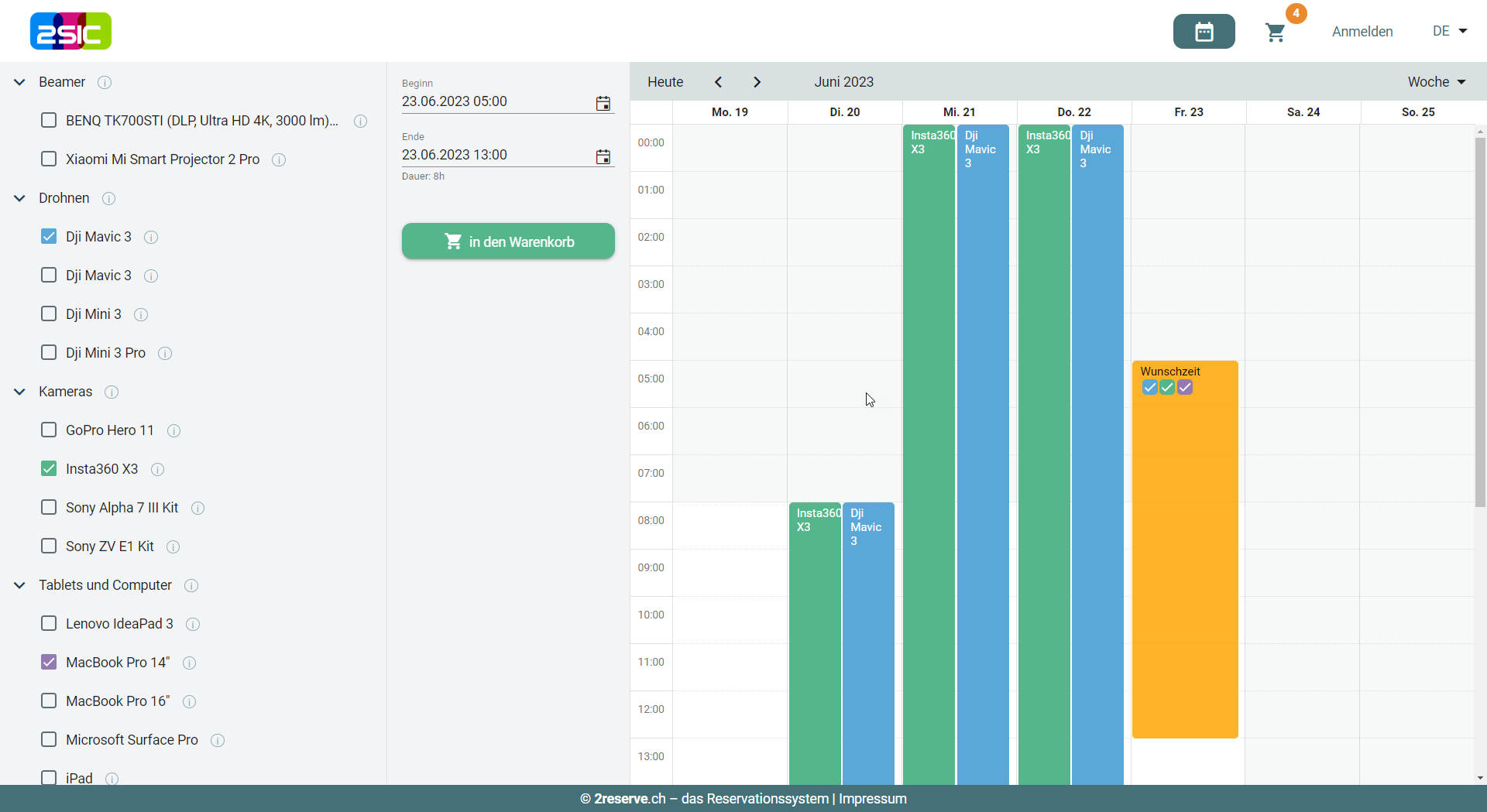This screenshot has width=1487, height=812.
Task: Uncheck the MacBook Pro 14" checkbox
Action: point(49,663)
